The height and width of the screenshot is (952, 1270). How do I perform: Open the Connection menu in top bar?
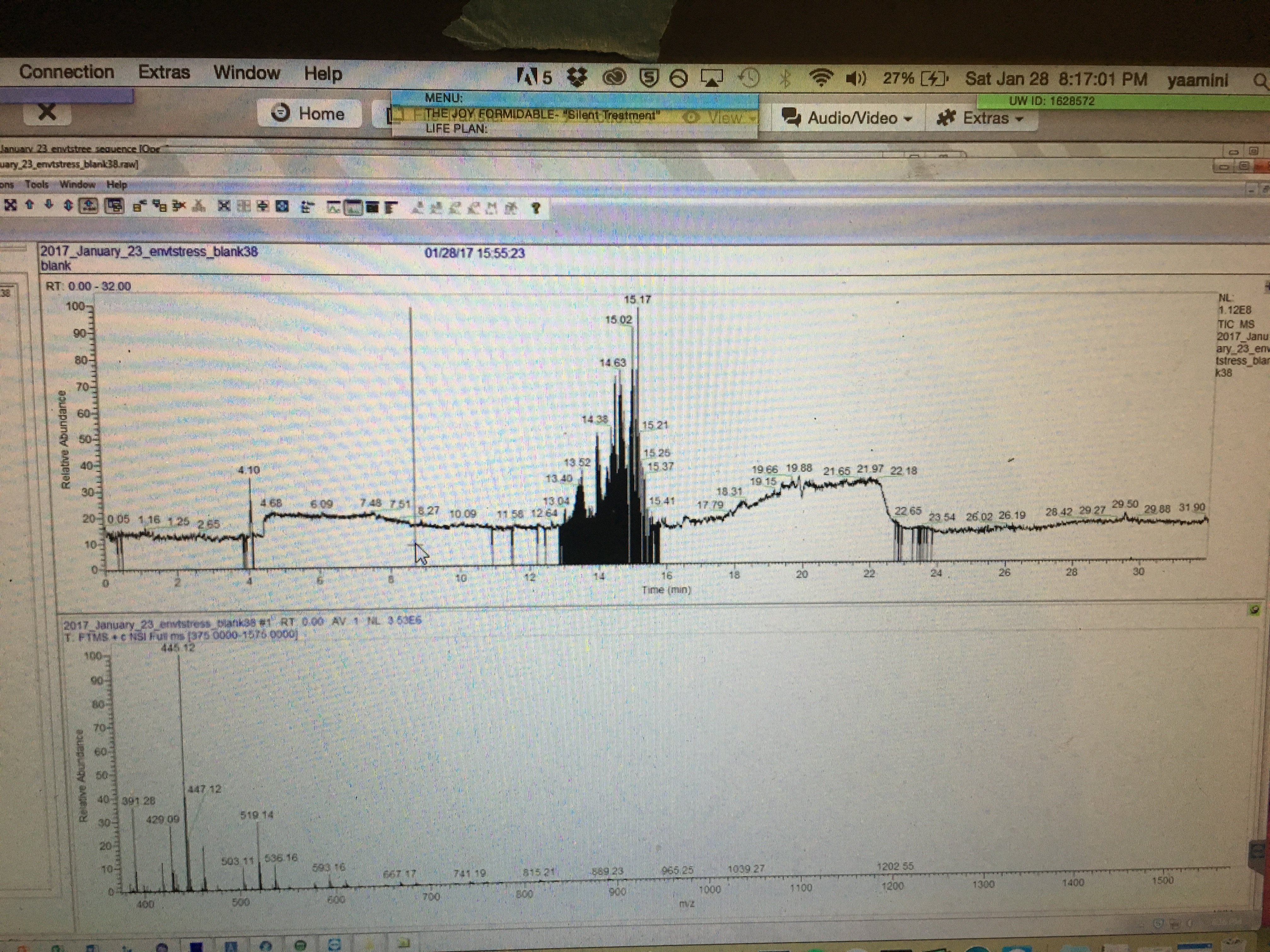[x=66, y=72]
